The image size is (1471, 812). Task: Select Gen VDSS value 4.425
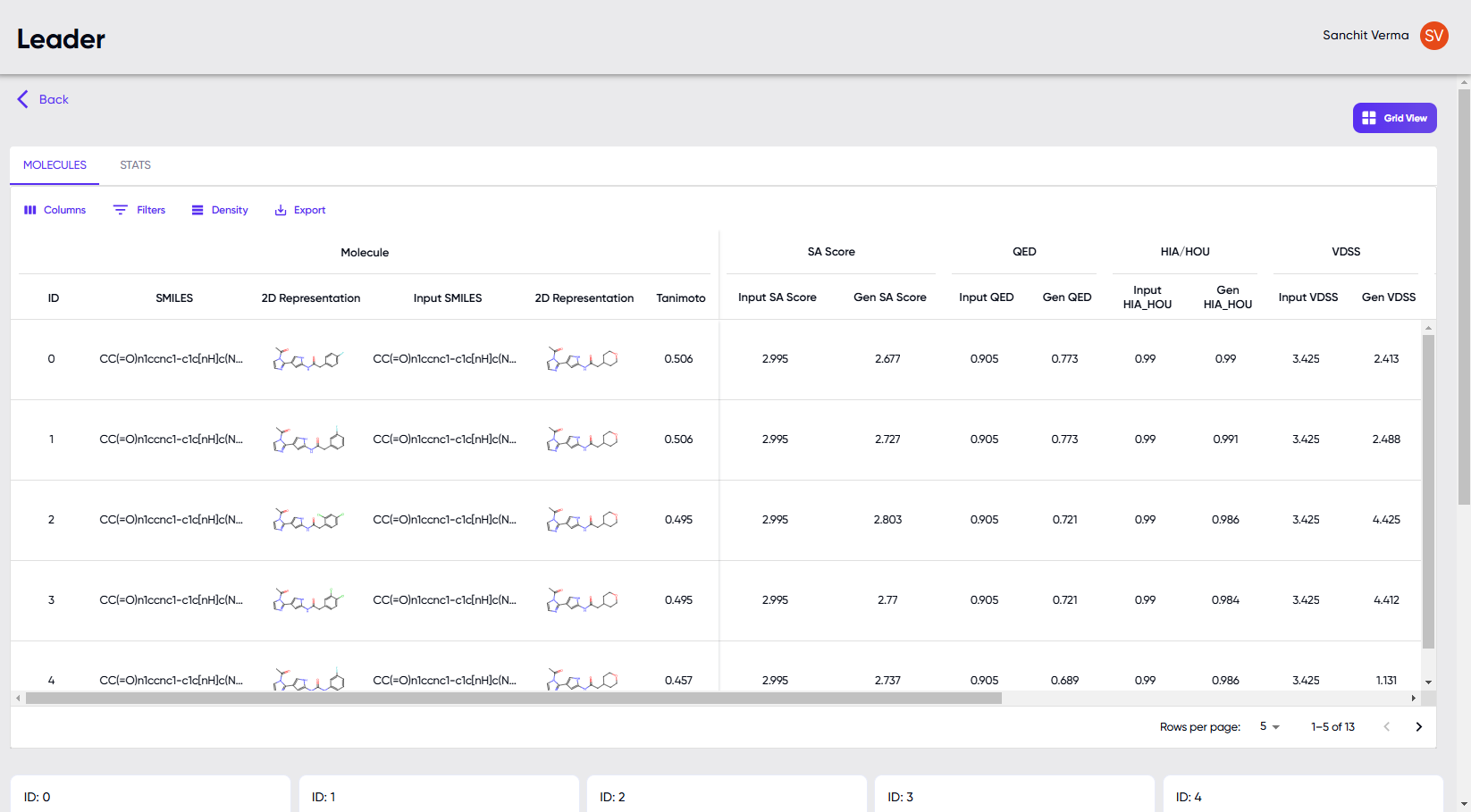[1386, 520]
